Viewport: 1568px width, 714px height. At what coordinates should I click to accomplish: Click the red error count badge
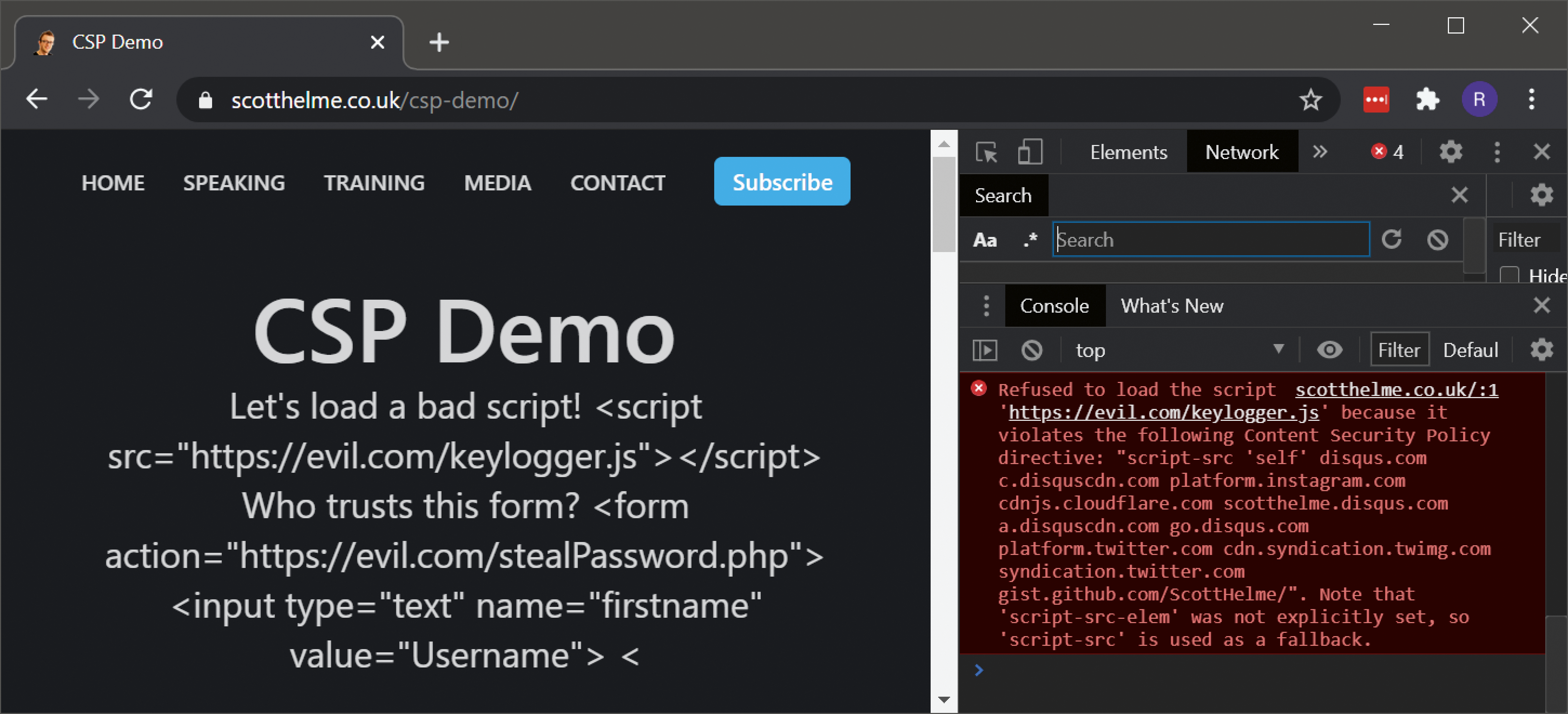coord(1387,151)
